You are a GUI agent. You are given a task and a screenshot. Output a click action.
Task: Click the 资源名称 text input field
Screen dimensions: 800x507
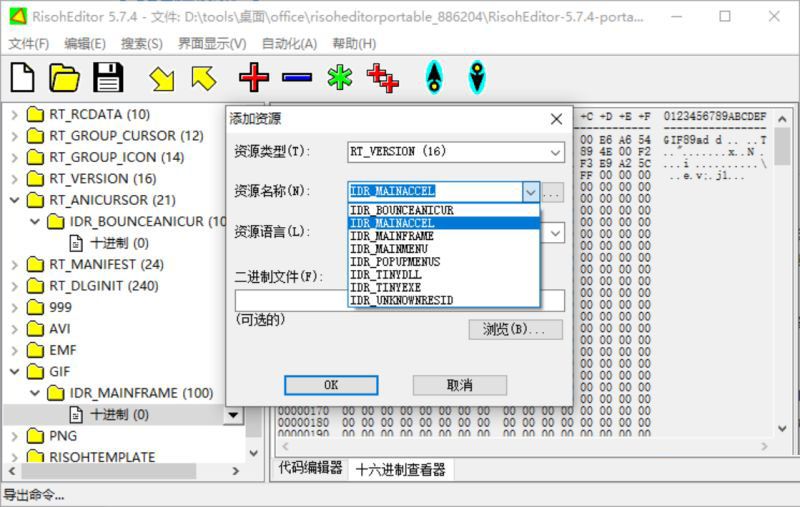435,192
